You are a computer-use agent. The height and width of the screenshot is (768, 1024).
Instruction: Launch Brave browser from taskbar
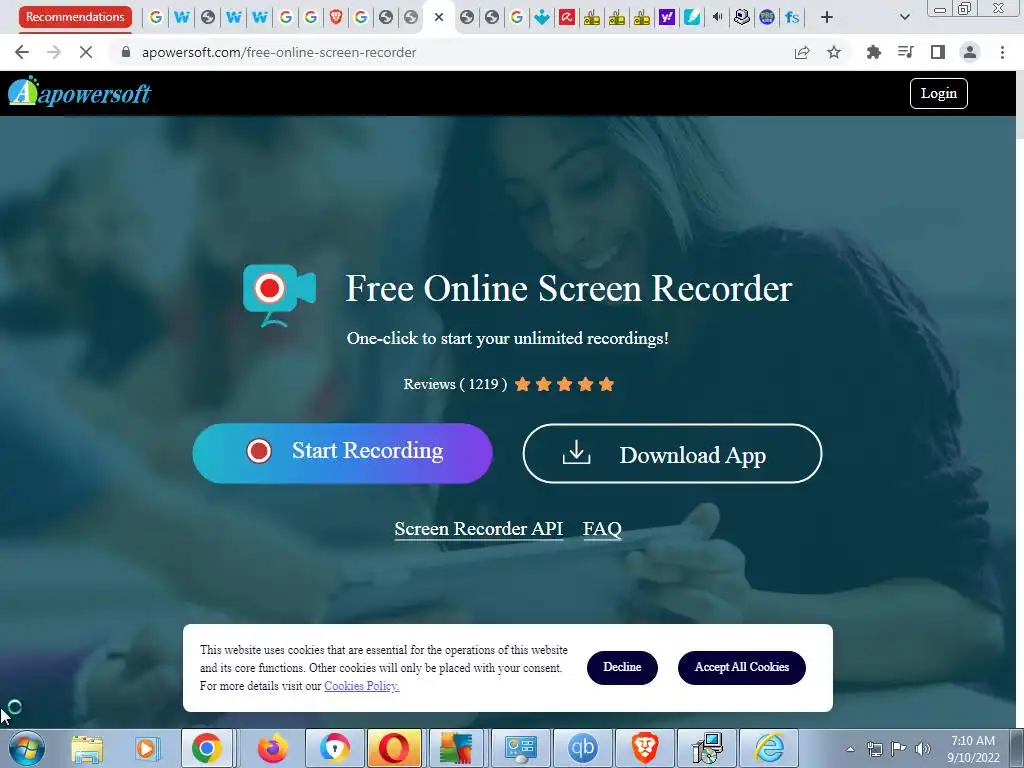click(x=644, y=748)
